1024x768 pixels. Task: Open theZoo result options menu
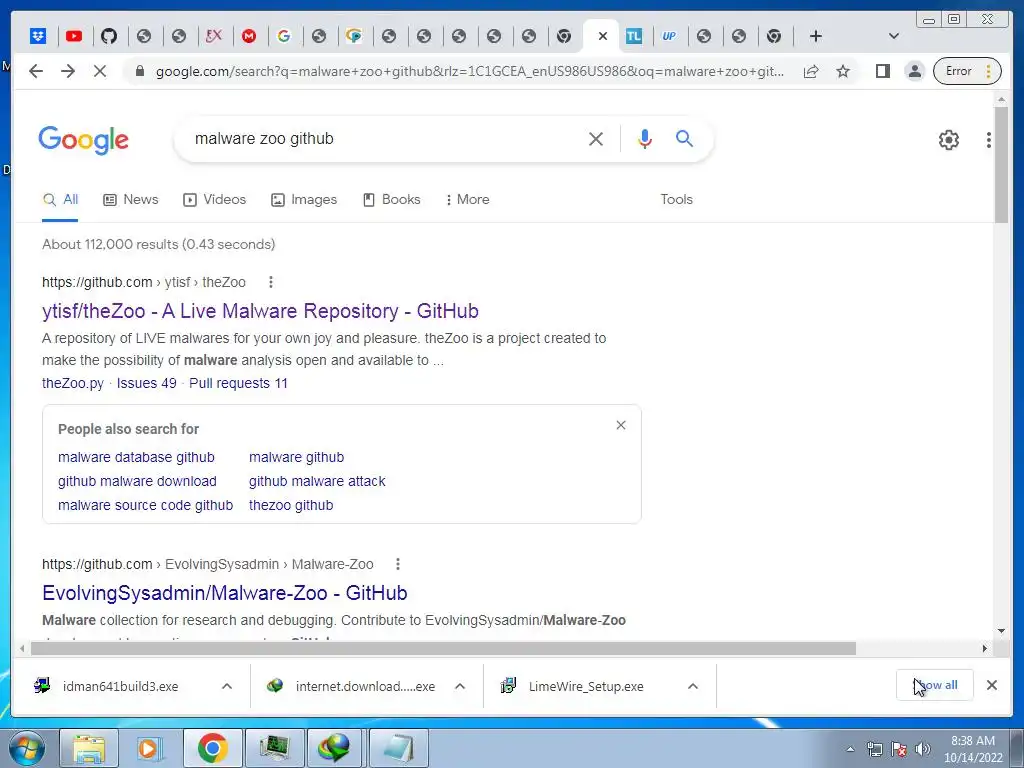[270, 282]
